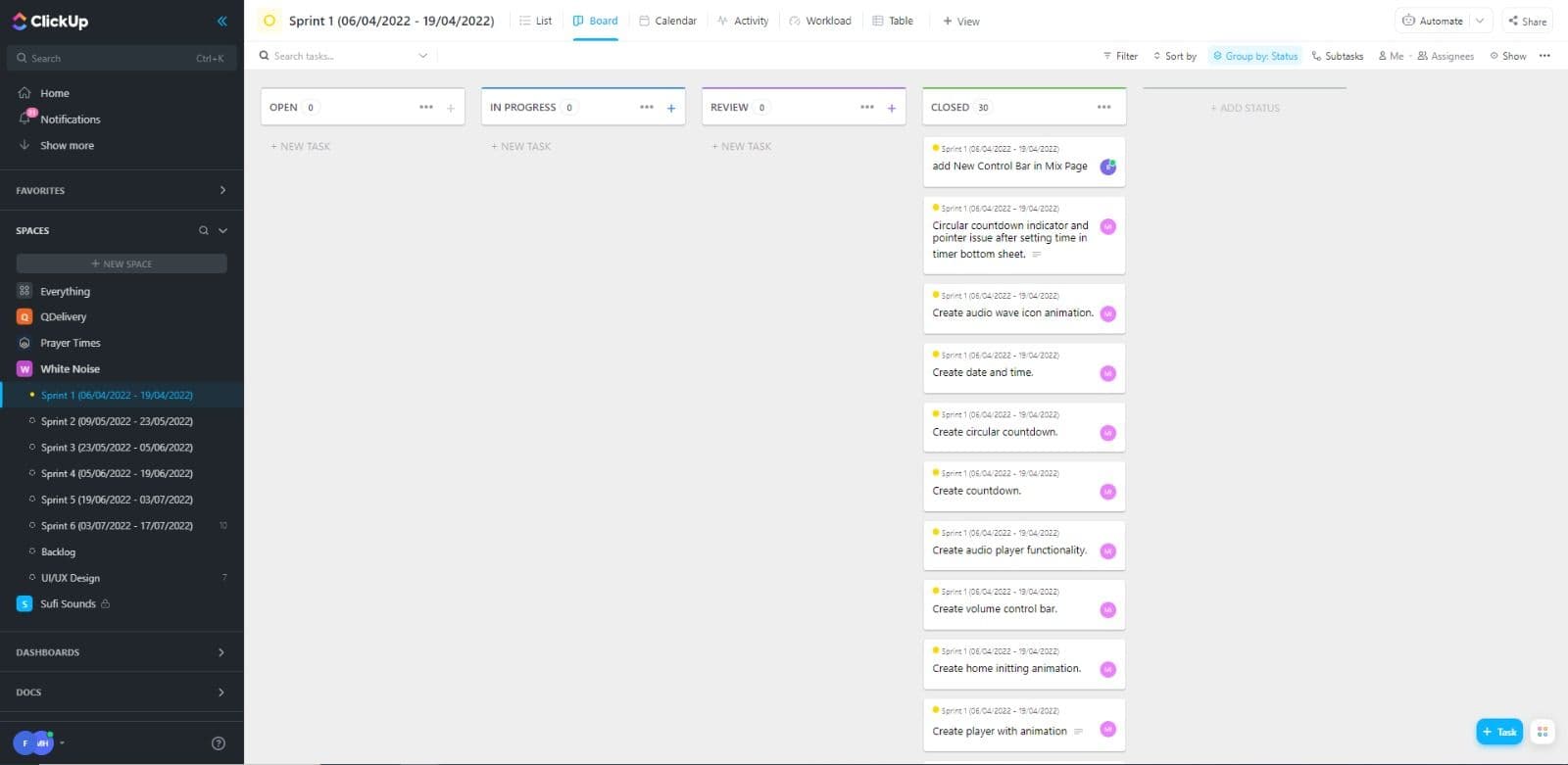Click the New Space button

pyautogui.click(x=122, y=263)
